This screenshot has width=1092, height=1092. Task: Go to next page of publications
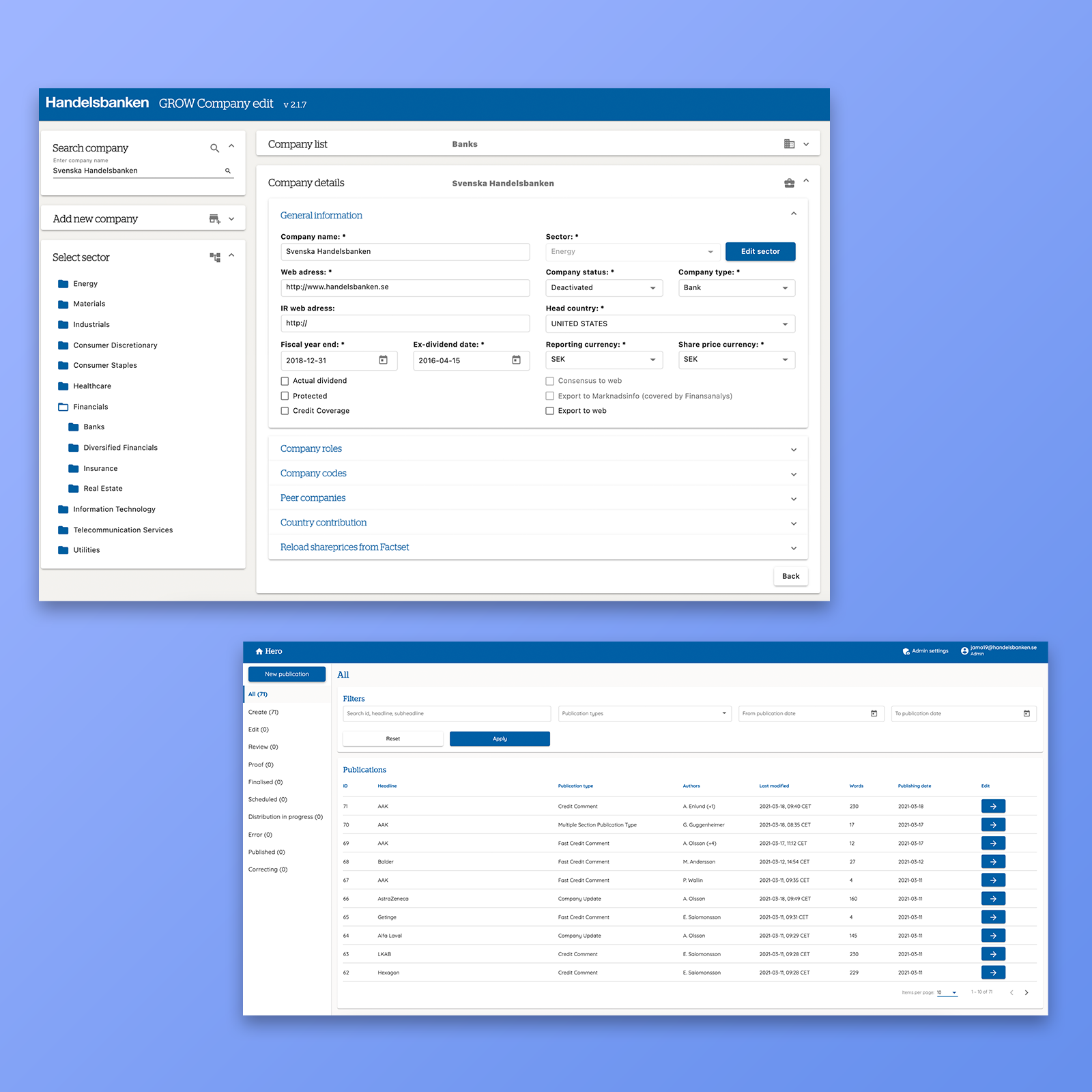point(1026,993)
